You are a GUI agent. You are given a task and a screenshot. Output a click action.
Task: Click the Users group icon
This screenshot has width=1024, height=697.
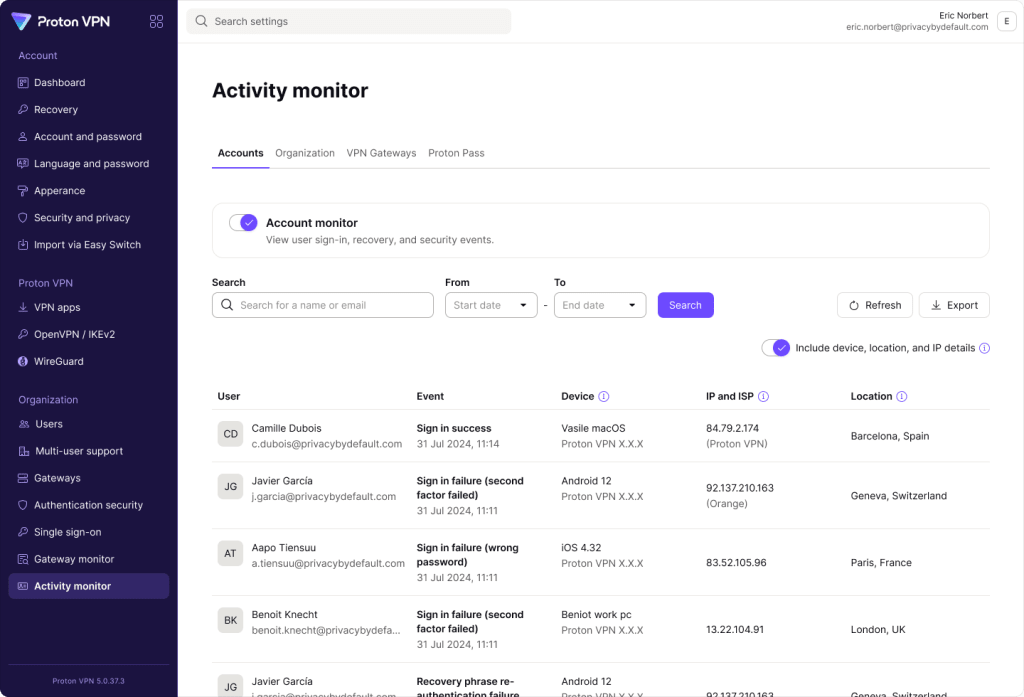pyautogui.click(x=24, y=424)
